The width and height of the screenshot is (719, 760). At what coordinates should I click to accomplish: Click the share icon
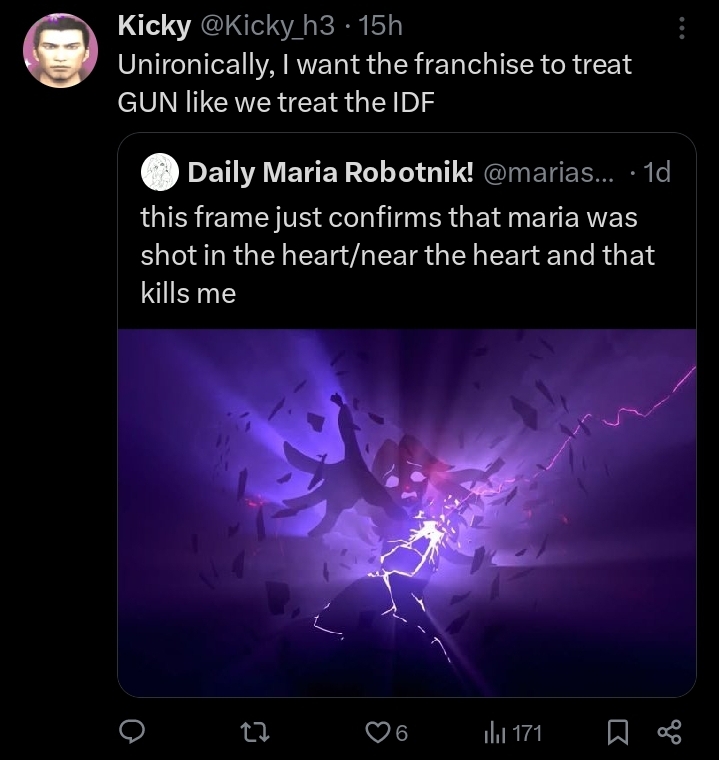coord(668,733)
